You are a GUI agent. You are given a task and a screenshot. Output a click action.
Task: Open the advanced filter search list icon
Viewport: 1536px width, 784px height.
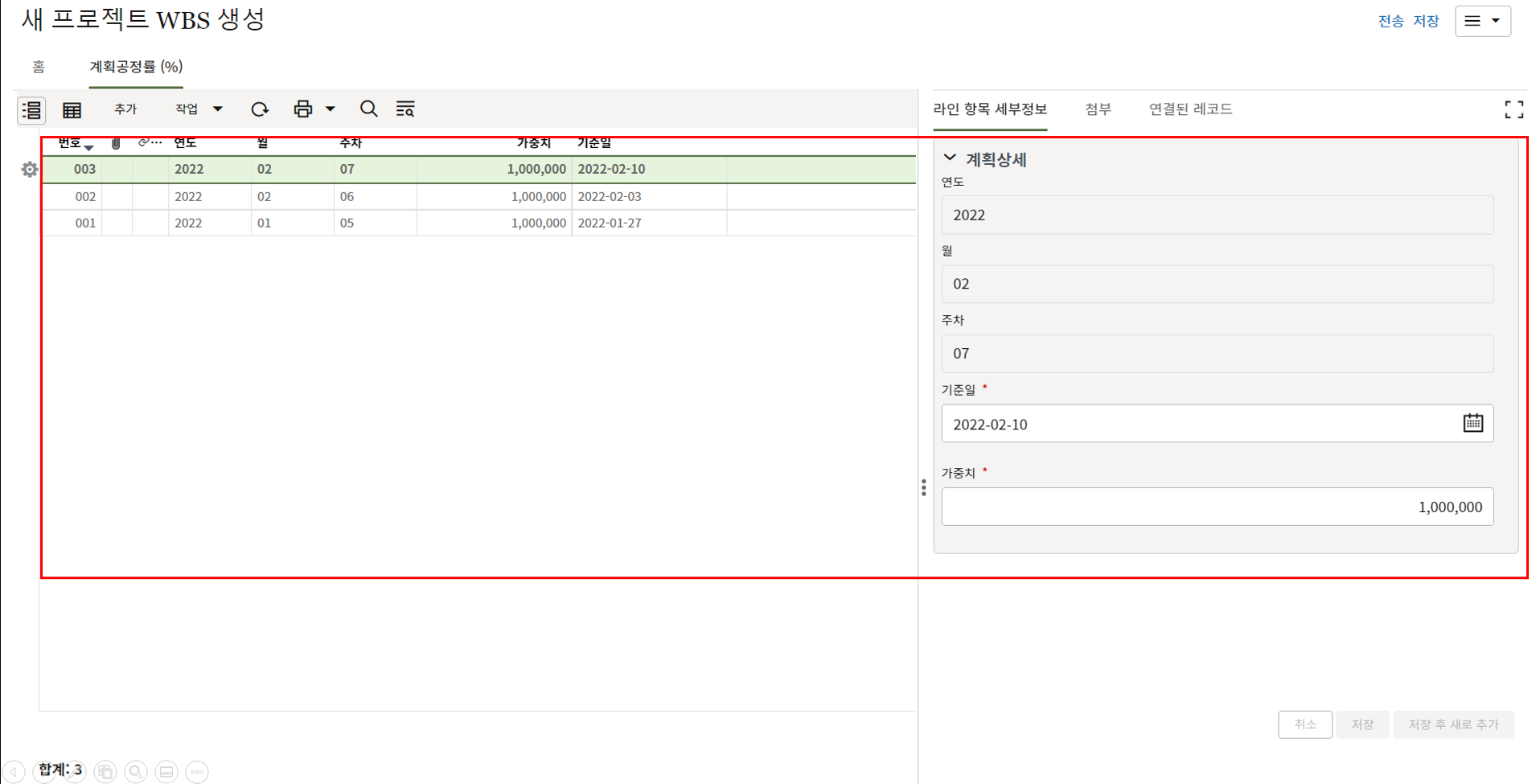pyautogui.click(x=405, y=109)
